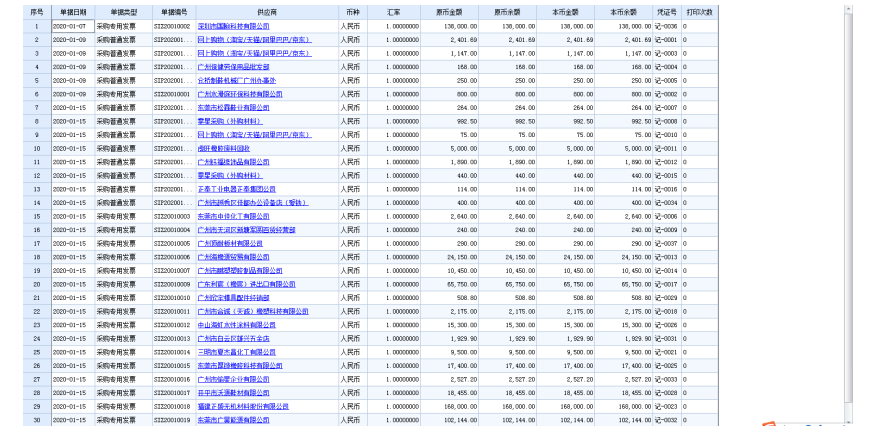Click the 本币余额 column header
889x435 pixels.
point(624,12)
